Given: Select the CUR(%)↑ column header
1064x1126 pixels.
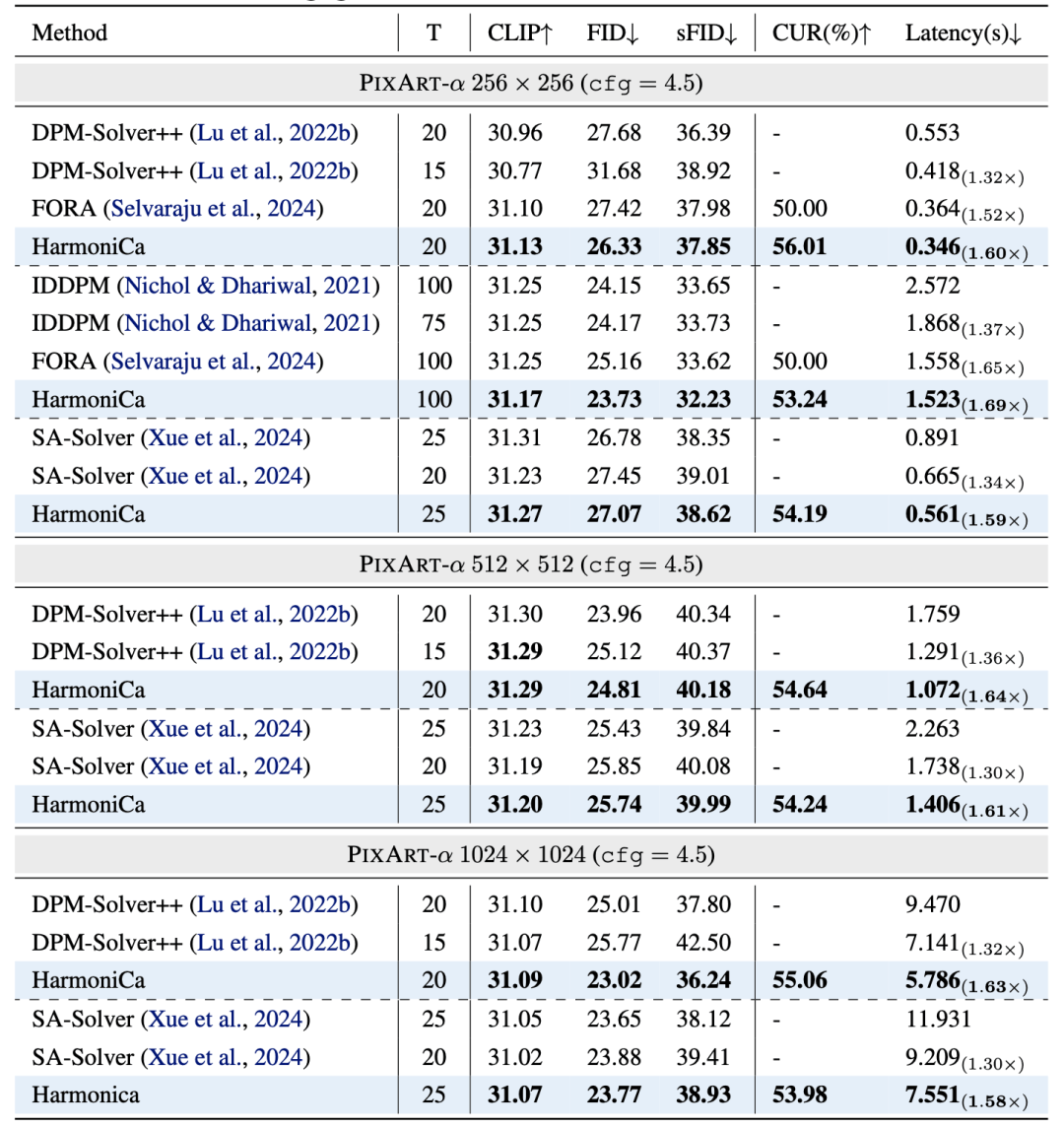Looking at the screenshot, I should 822,33.
